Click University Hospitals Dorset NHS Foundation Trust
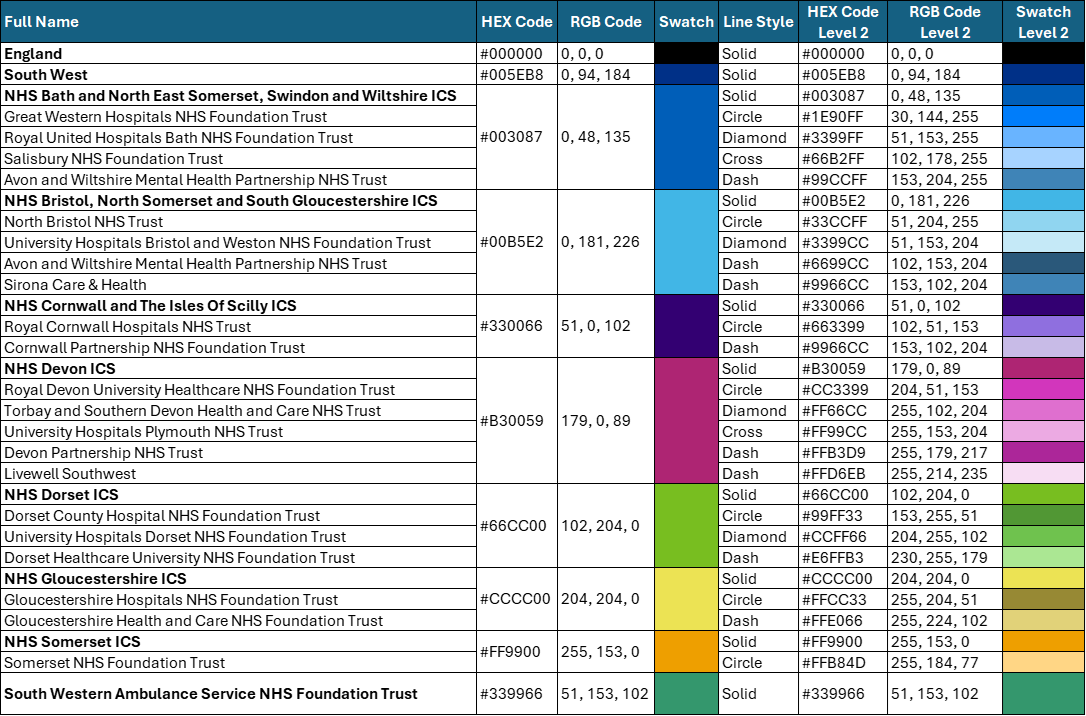The image size is (1086, 716). click(x=238, y=537)
